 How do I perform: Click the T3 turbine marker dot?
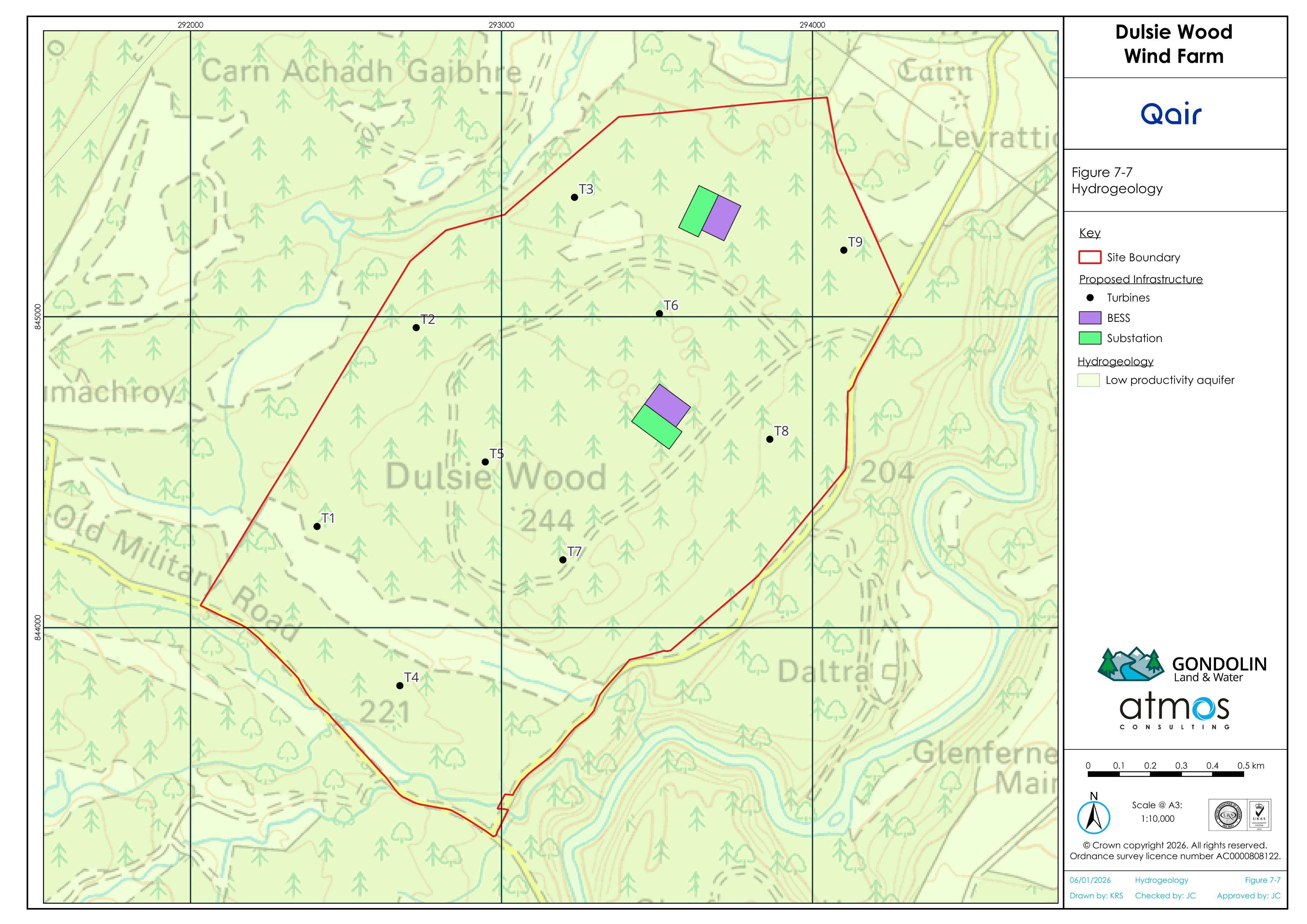[574, 197]
